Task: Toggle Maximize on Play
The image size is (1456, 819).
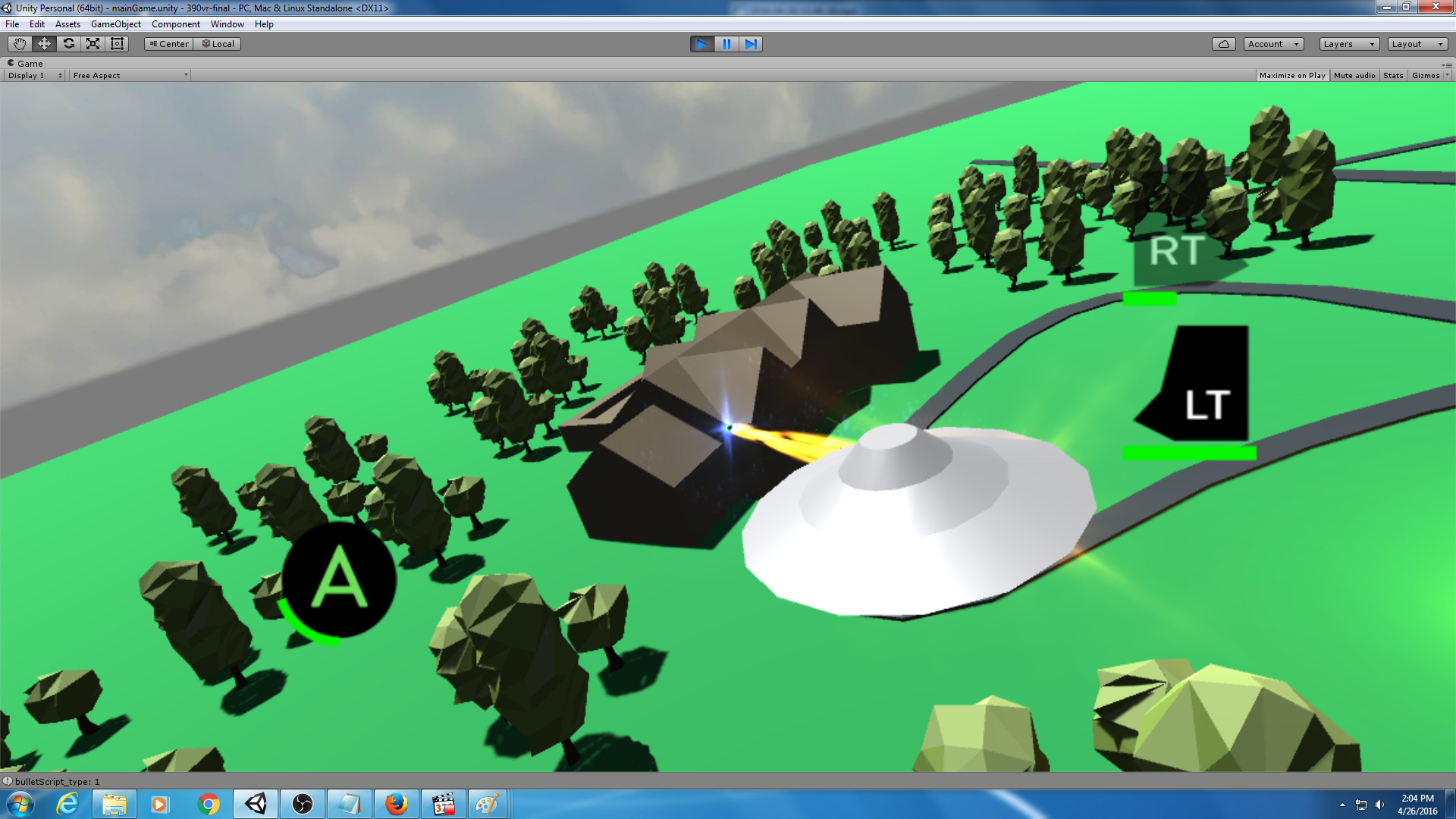Action: pos(1292,76)
